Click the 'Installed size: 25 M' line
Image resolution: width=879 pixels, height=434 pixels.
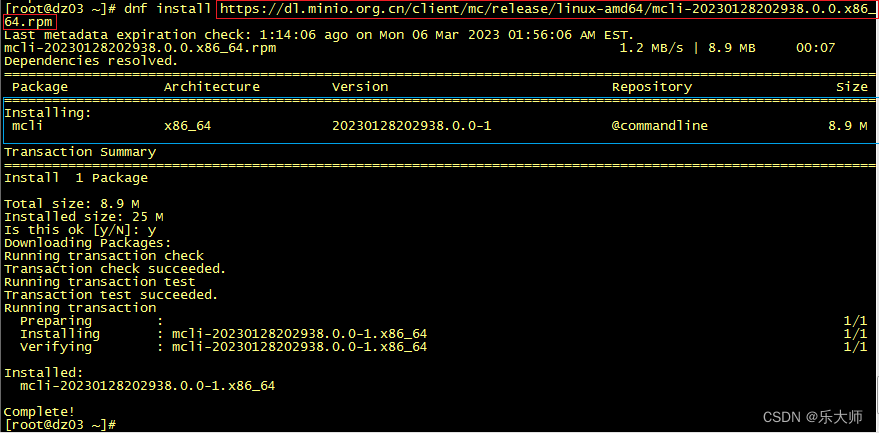[x=84, y=216]
